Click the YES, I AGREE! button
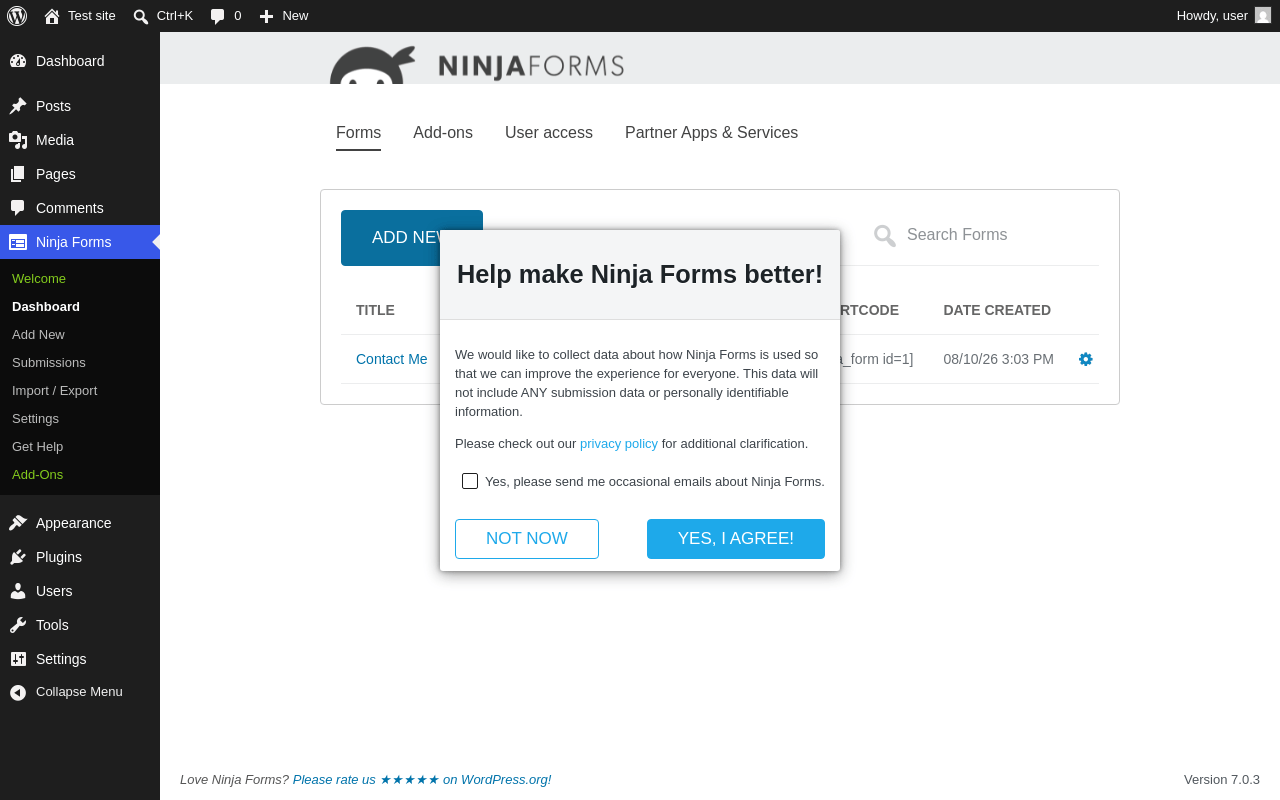Screen dimensions: 1280x800 point(736,539)
